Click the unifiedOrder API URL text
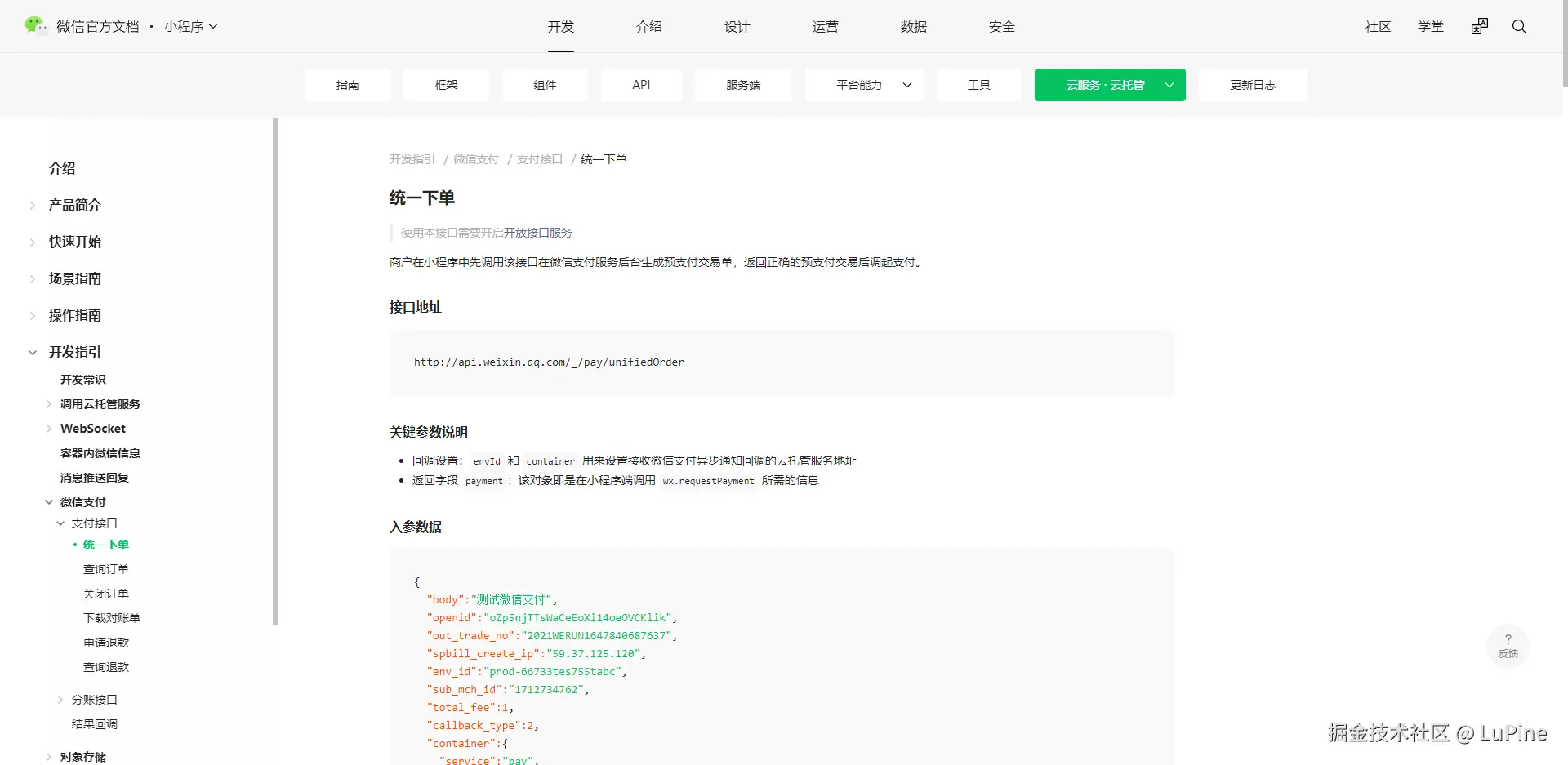Screen dimensions: 1568x765 549,362
